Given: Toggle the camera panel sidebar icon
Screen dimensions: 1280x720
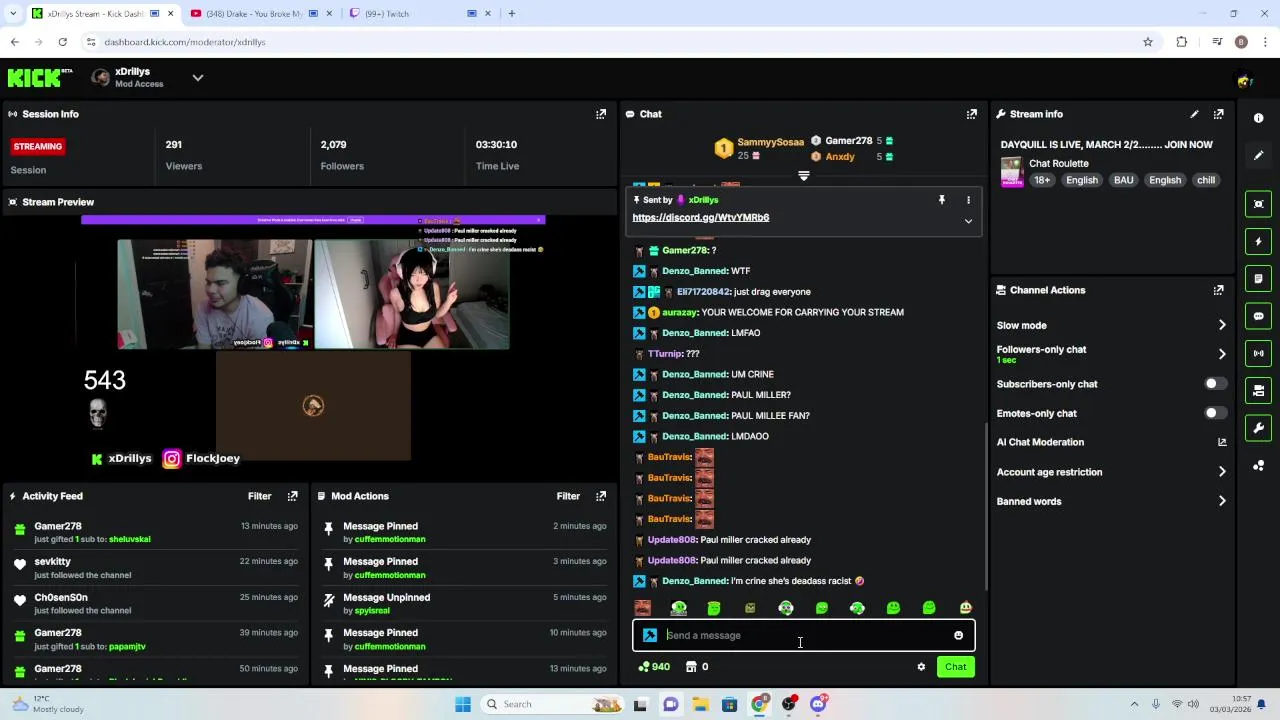Looking at the screenshot, I should [x=1259, y=390].
